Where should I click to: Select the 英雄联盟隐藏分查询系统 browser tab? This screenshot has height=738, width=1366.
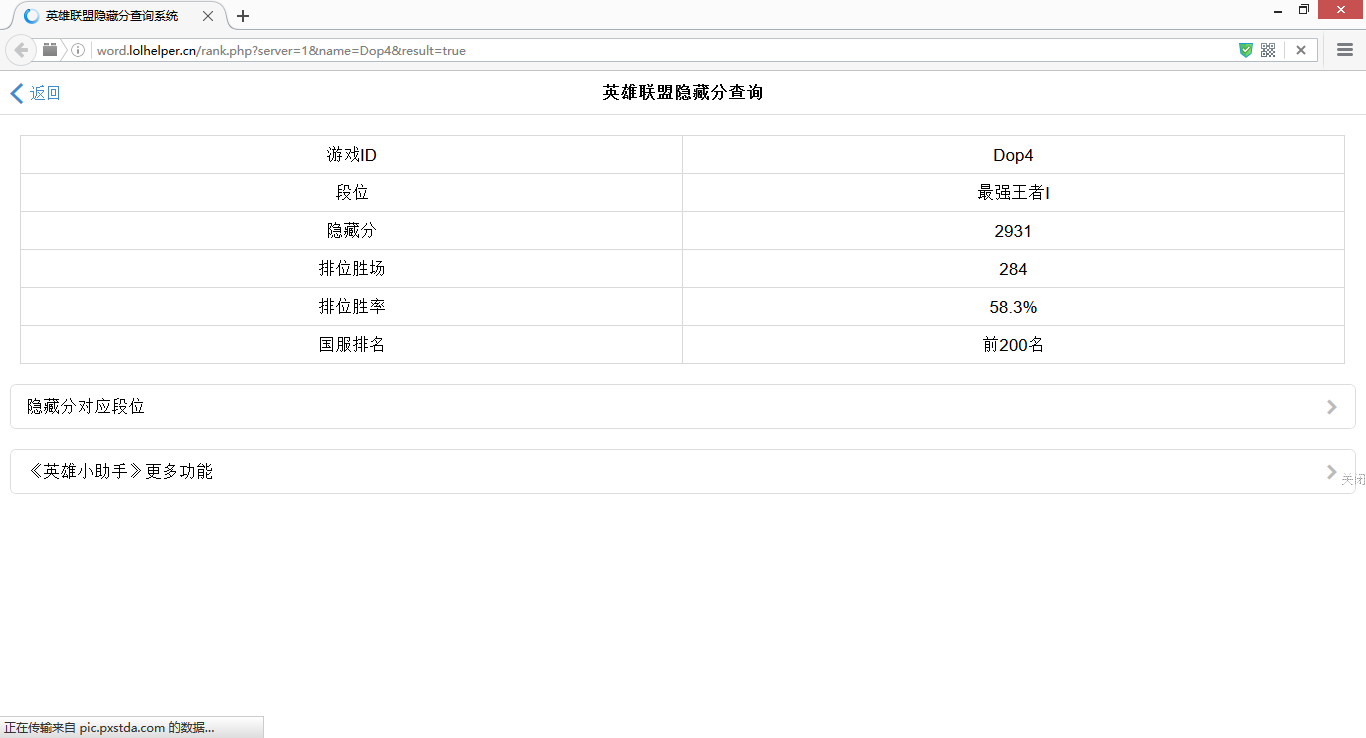[x=118, y=16]
